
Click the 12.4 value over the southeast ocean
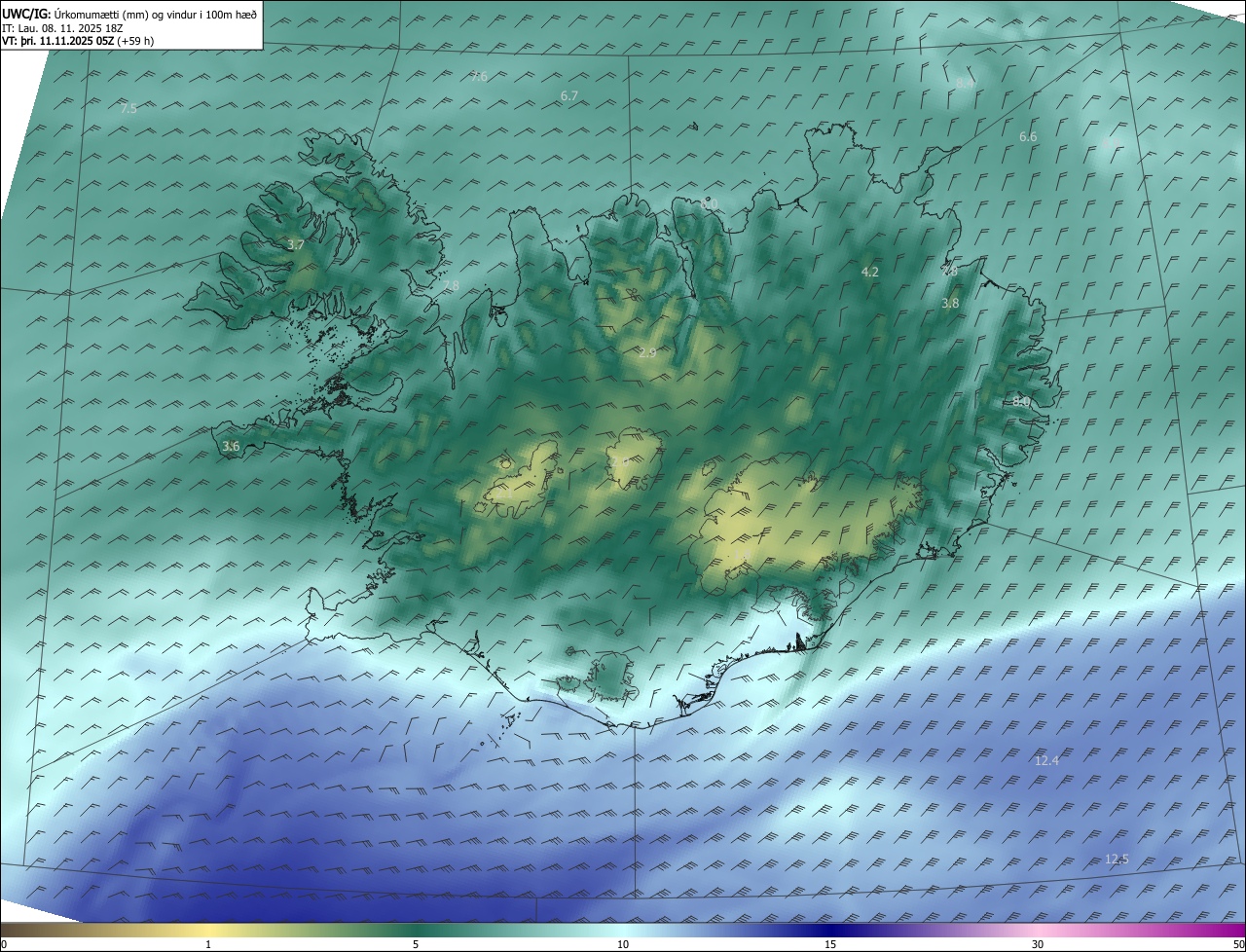(x=1046, y=761)
